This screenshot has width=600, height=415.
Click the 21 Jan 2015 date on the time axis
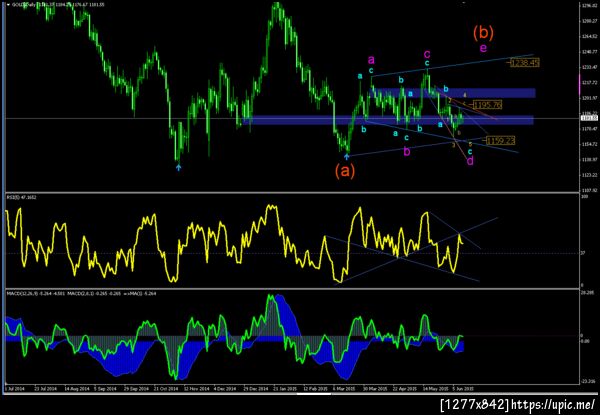click(x=285, y=388)
